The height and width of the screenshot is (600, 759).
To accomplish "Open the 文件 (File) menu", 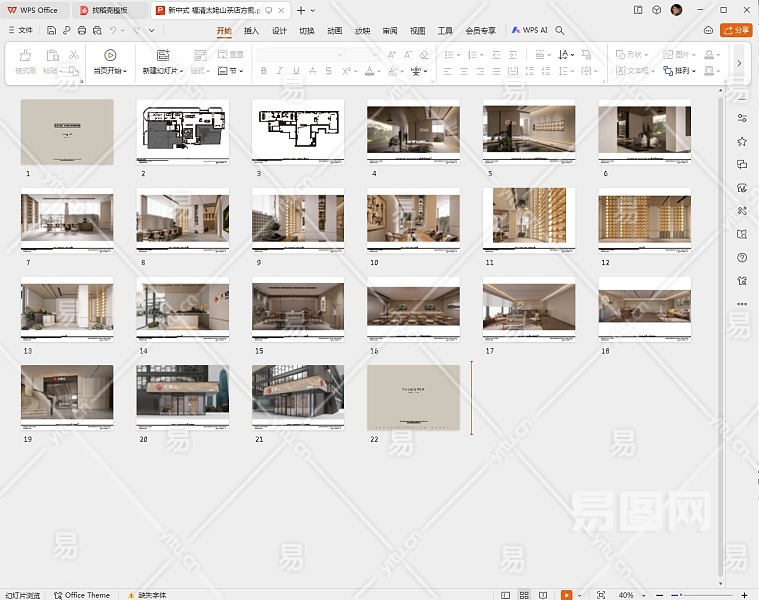I will coord(20,31).
